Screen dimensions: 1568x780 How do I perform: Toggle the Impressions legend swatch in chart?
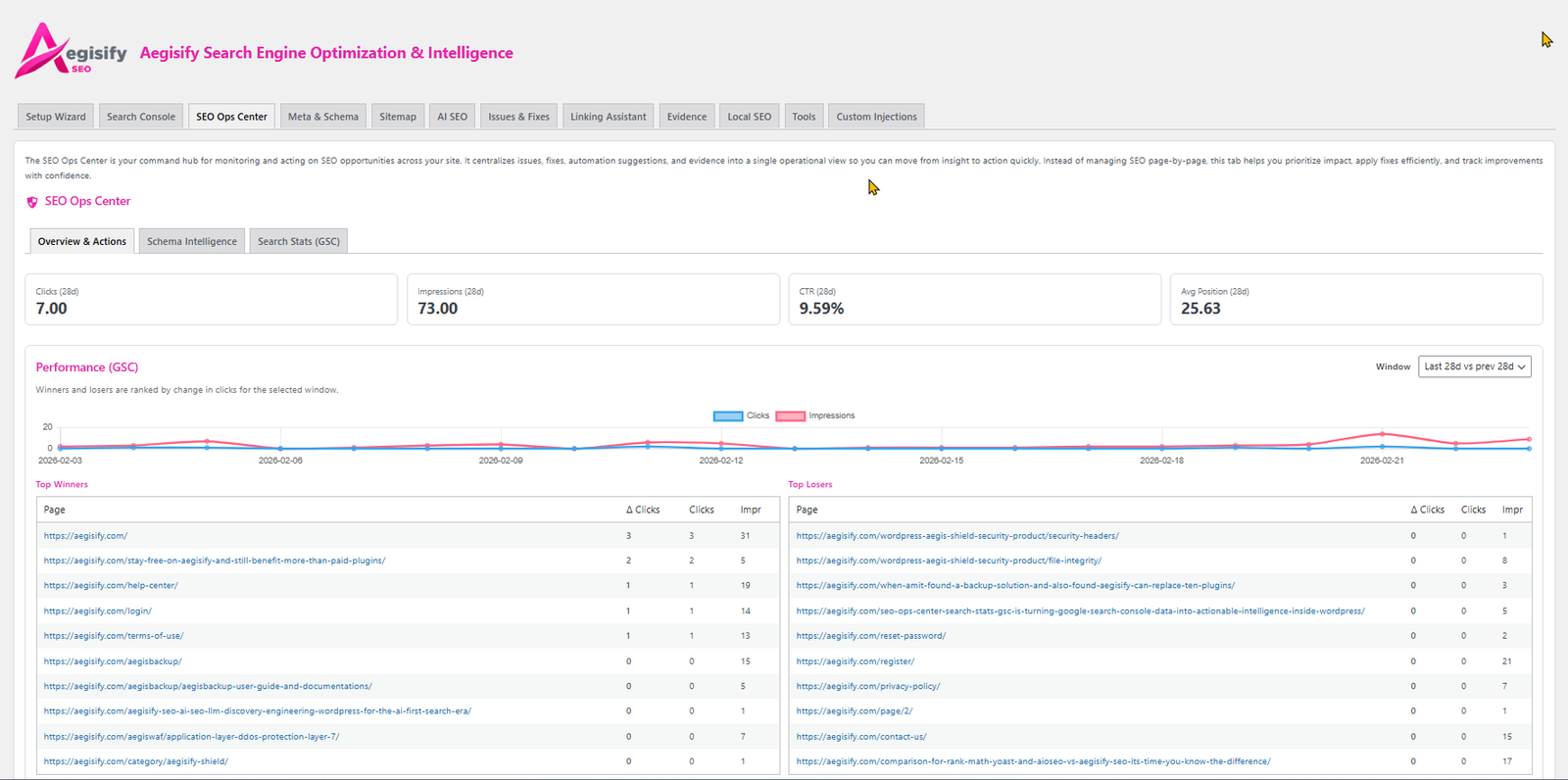pyautogui.click(x=790, y=416)
